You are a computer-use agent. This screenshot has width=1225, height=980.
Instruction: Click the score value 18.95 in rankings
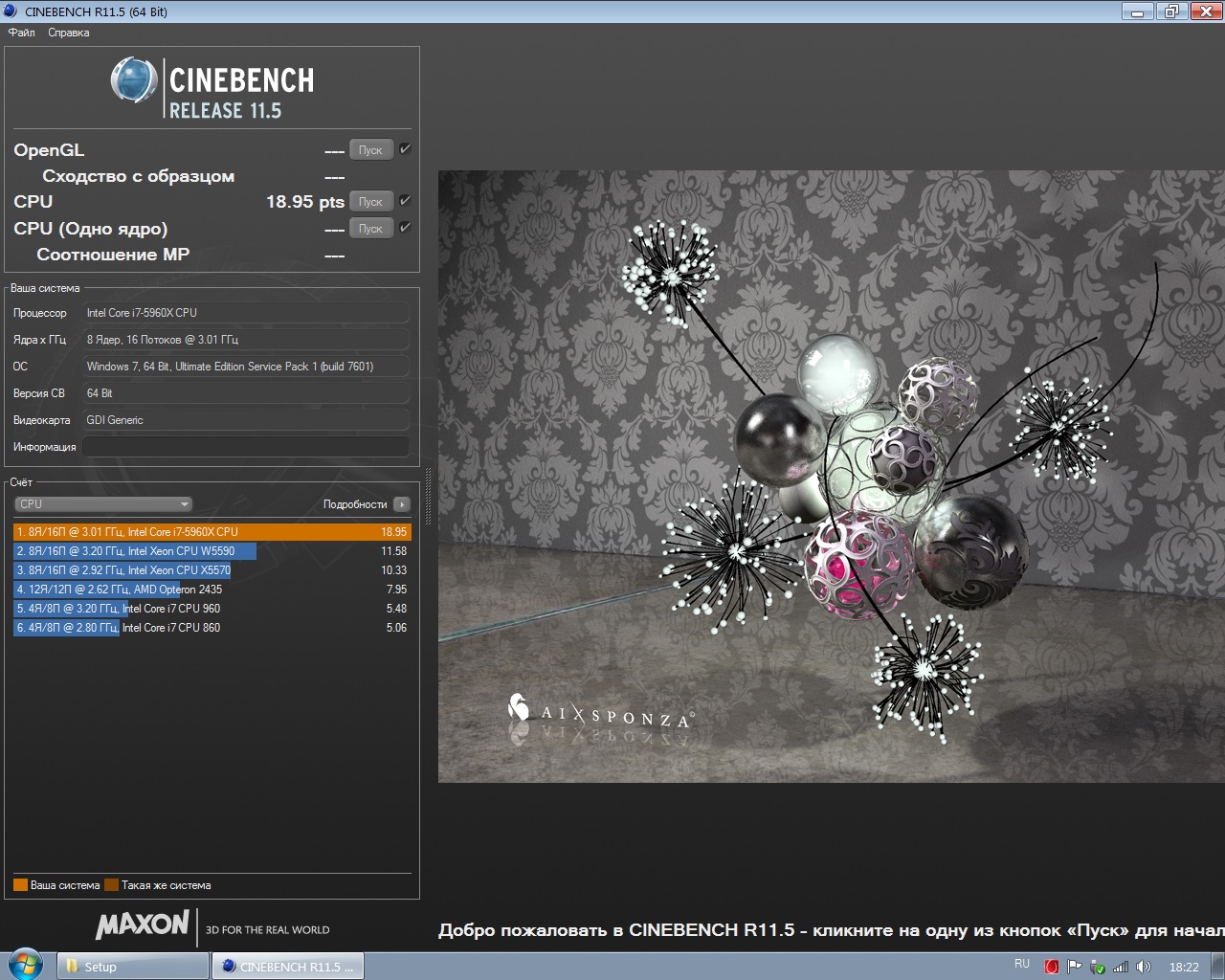pos(393,532)
